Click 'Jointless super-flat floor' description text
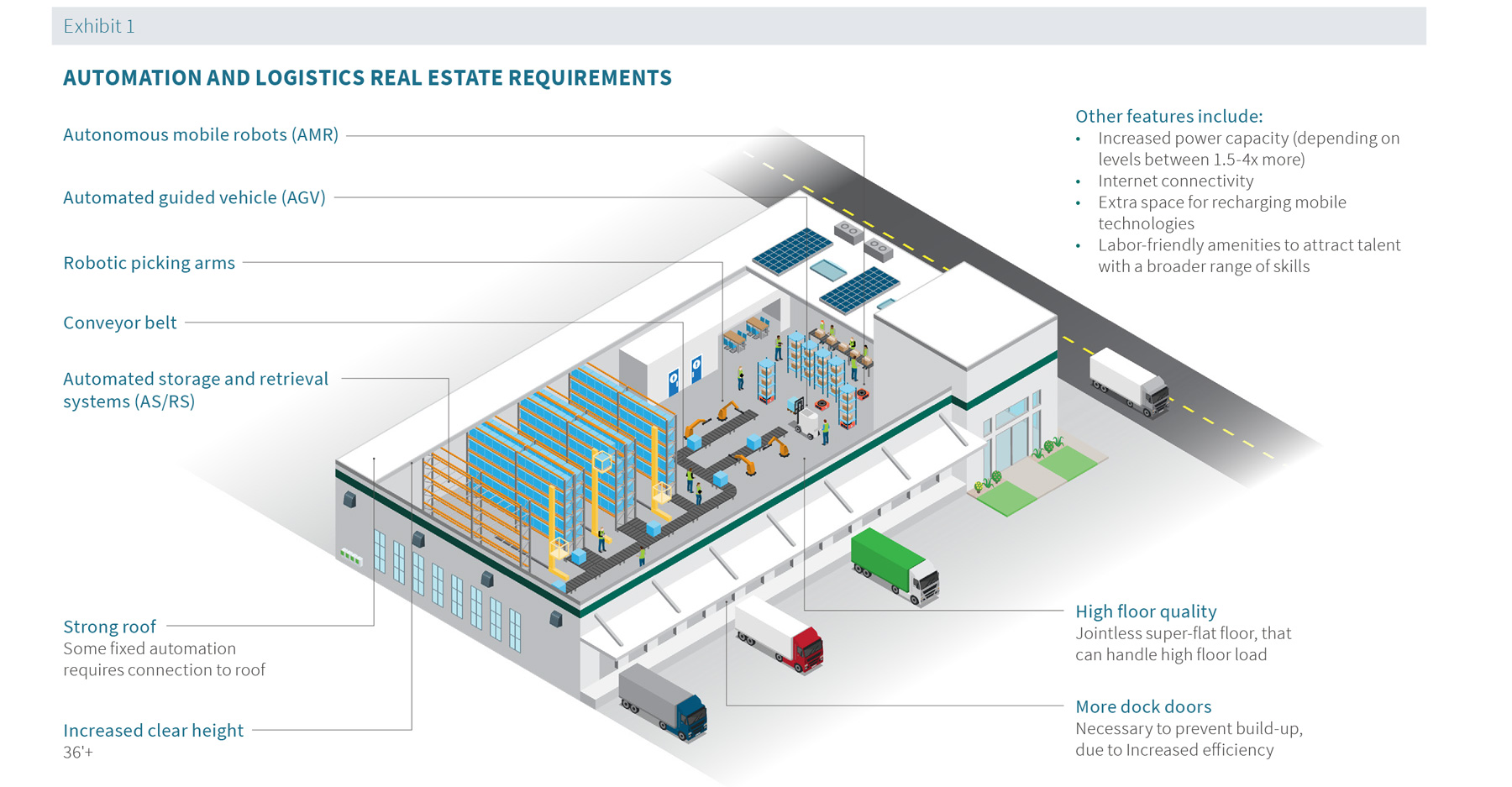Image resolution: width=1512 pixels, height=787 pixels. pos(1184,644)
